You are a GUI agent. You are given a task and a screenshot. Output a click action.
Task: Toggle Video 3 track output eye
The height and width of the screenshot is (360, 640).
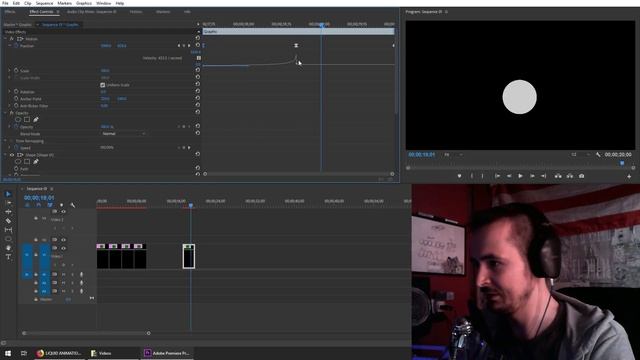point(63,211)
